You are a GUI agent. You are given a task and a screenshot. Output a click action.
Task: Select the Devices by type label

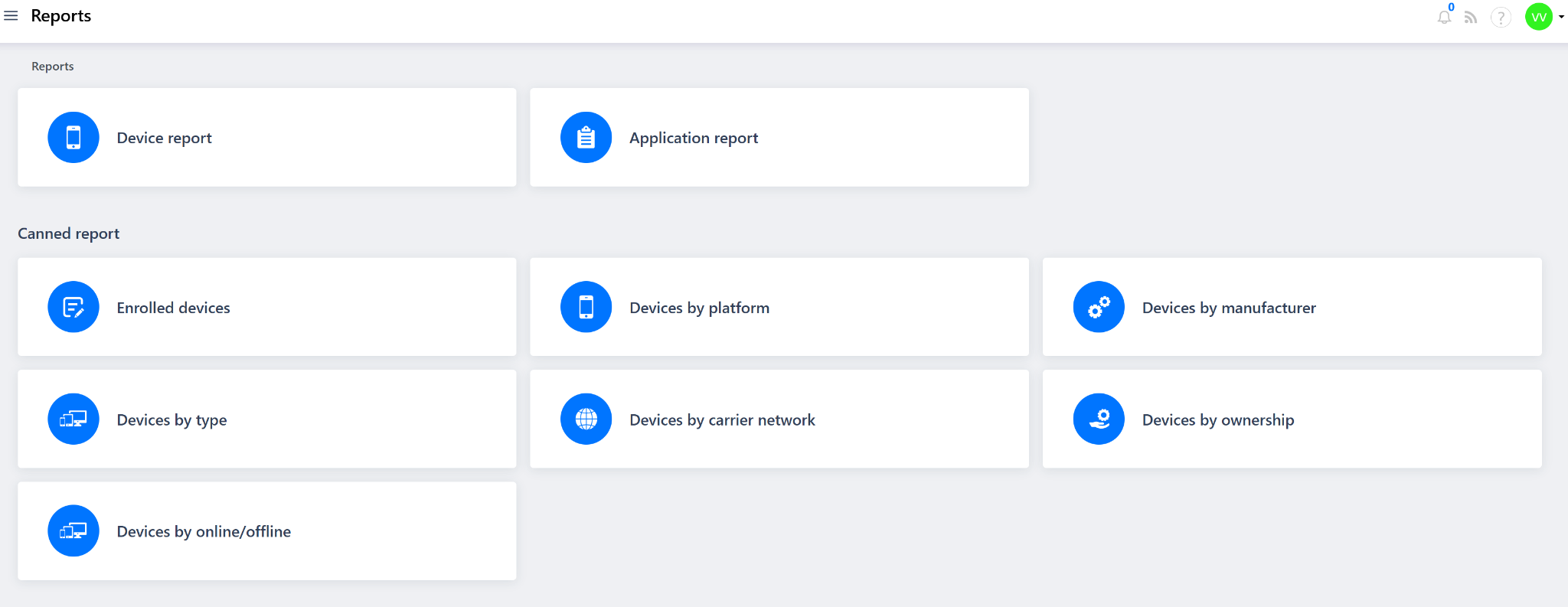171,420
